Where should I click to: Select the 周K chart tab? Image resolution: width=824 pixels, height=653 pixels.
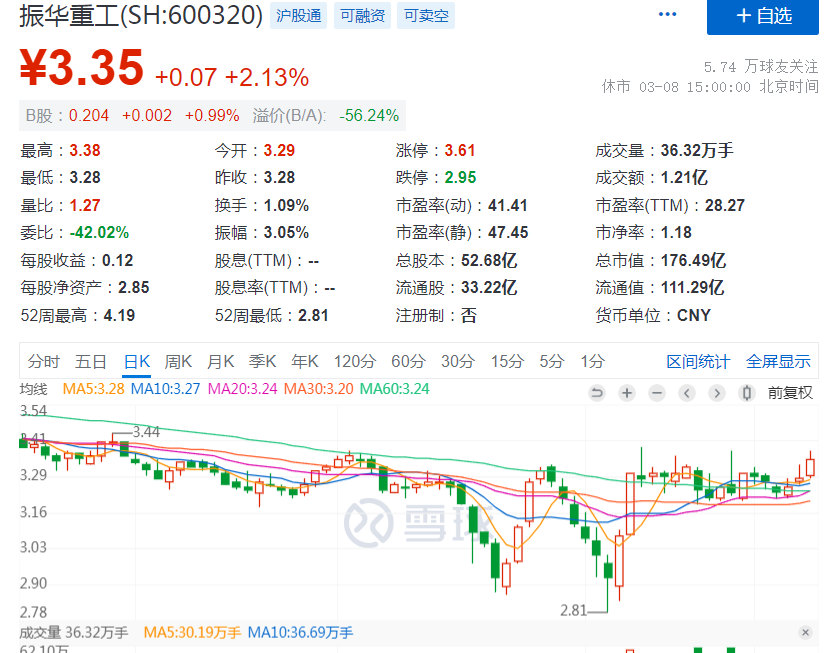[178, 361]
